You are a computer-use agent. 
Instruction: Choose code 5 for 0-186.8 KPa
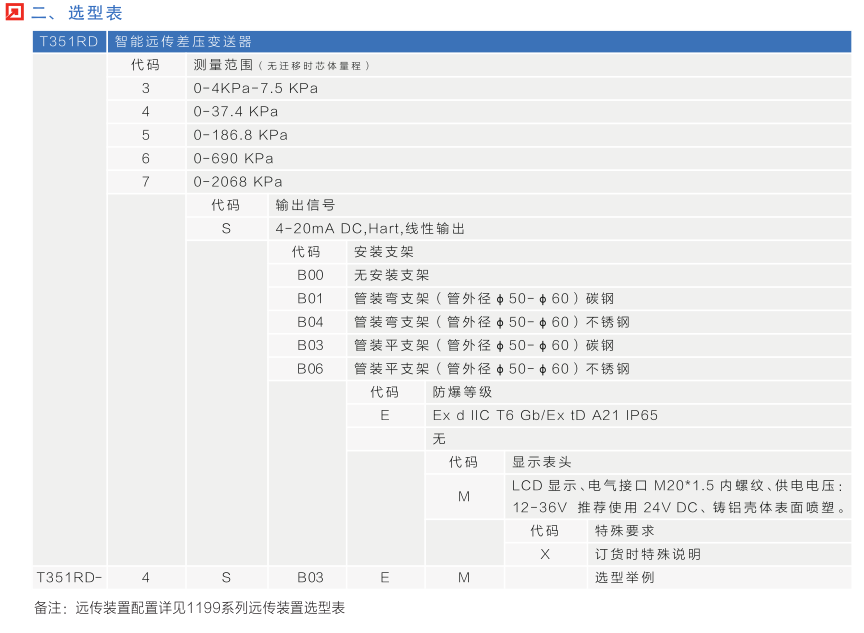coord(145,134)
